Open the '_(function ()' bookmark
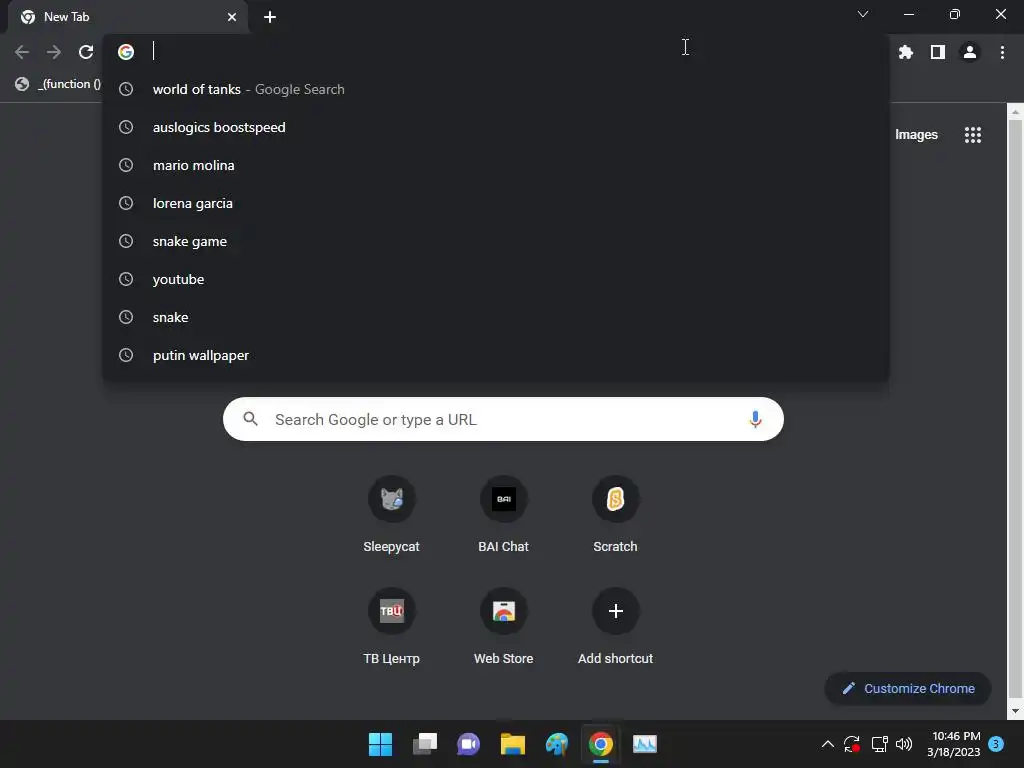 (59, 84)
